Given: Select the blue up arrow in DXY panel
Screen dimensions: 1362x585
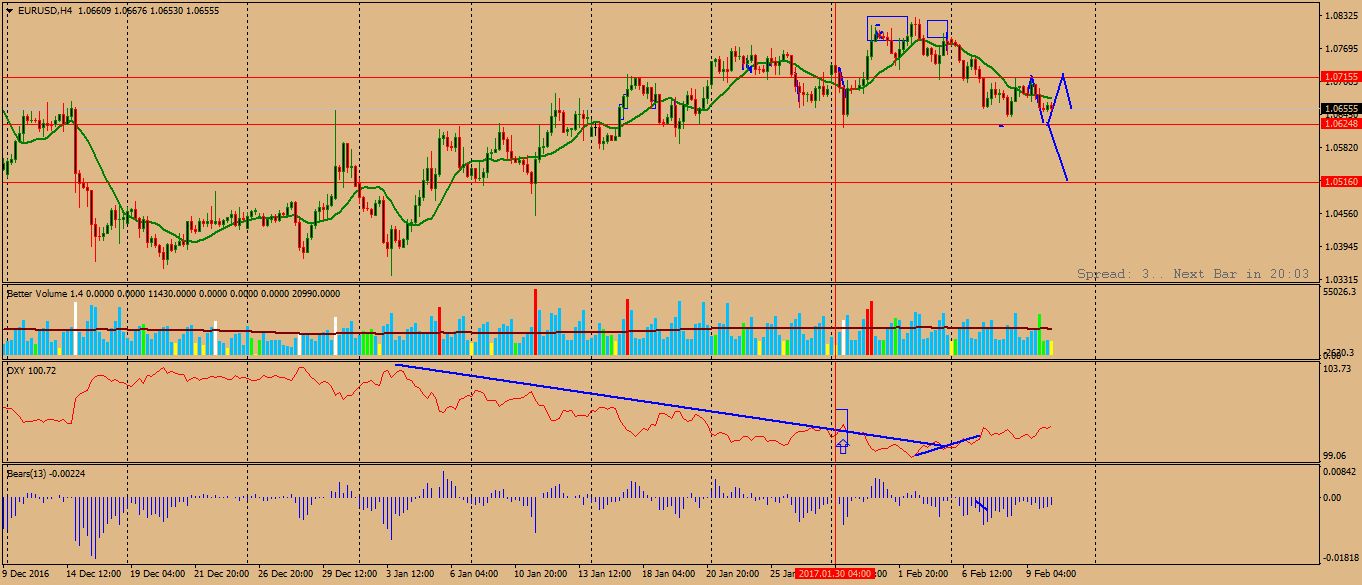Looking at the screenshot, I should [842, 445].
